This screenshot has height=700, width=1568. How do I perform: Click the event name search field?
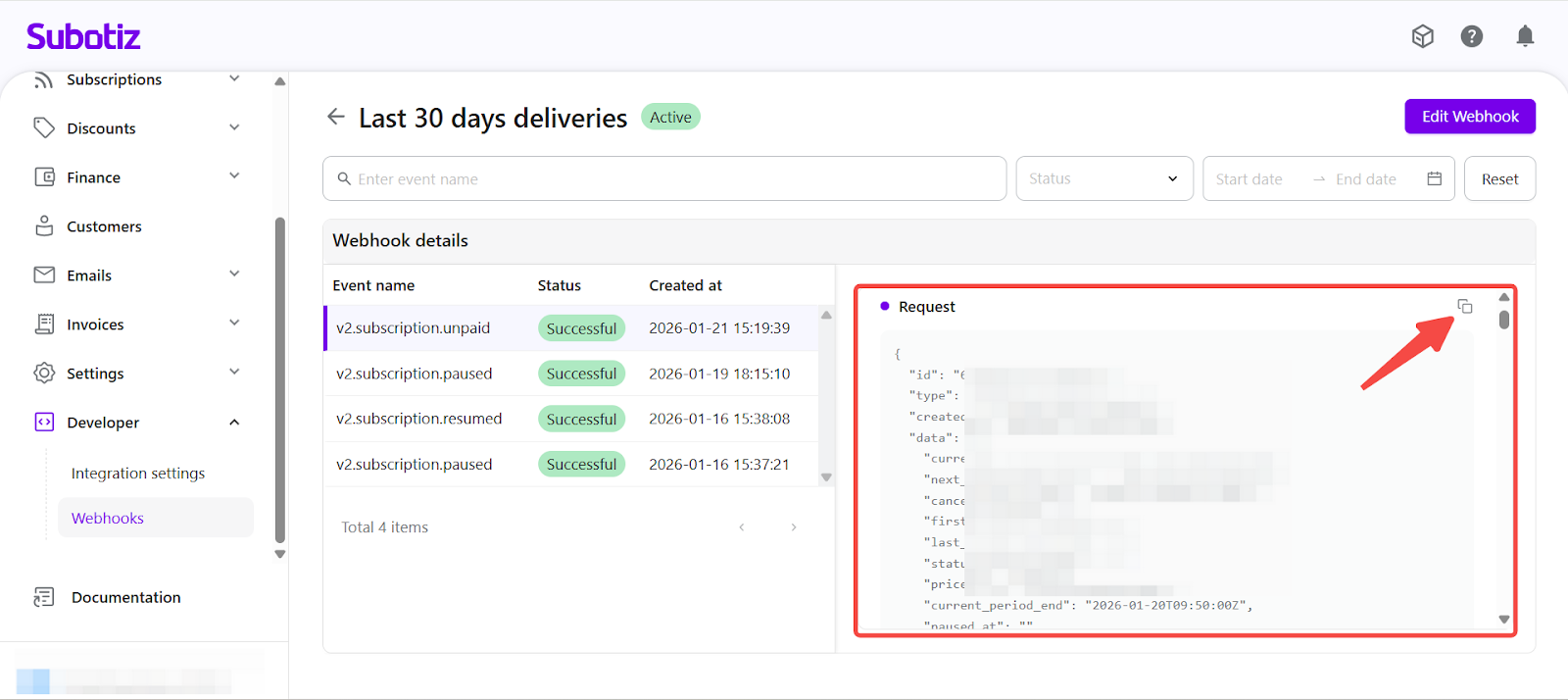[x=666, y=179]
